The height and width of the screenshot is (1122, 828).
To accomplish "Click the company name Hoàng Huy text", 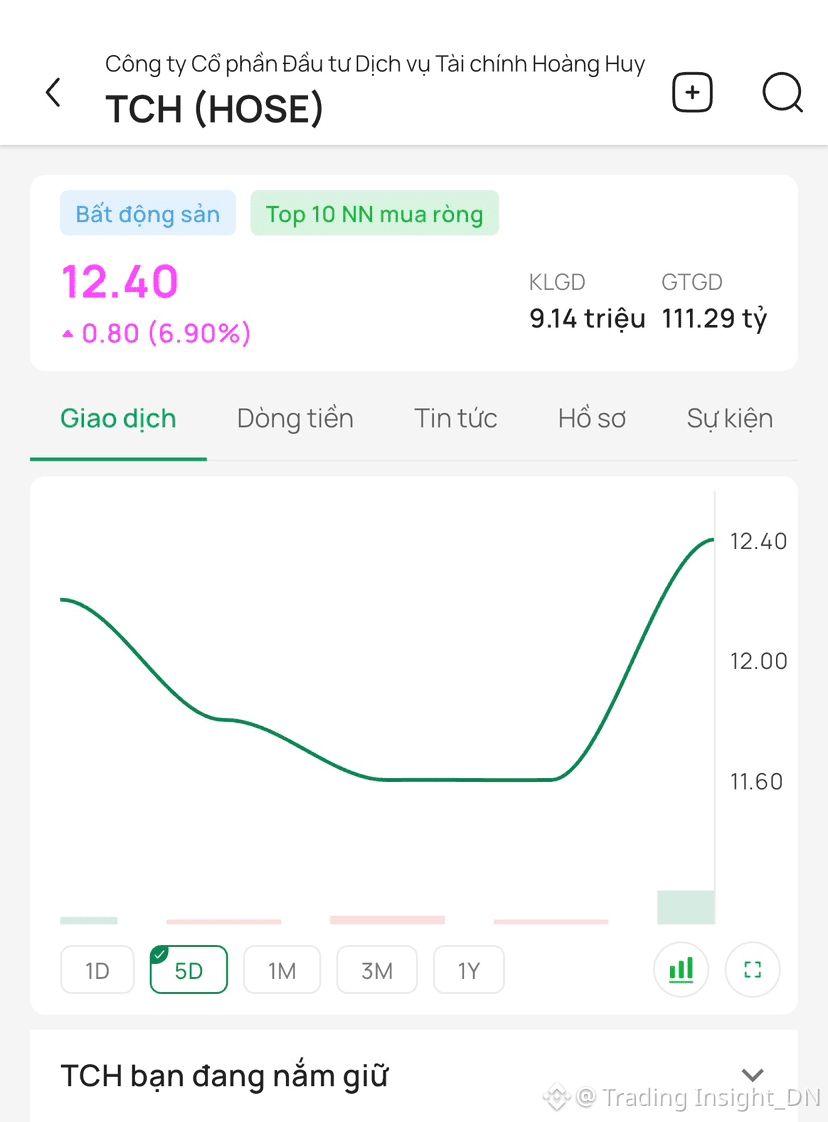I will (375, 64).
